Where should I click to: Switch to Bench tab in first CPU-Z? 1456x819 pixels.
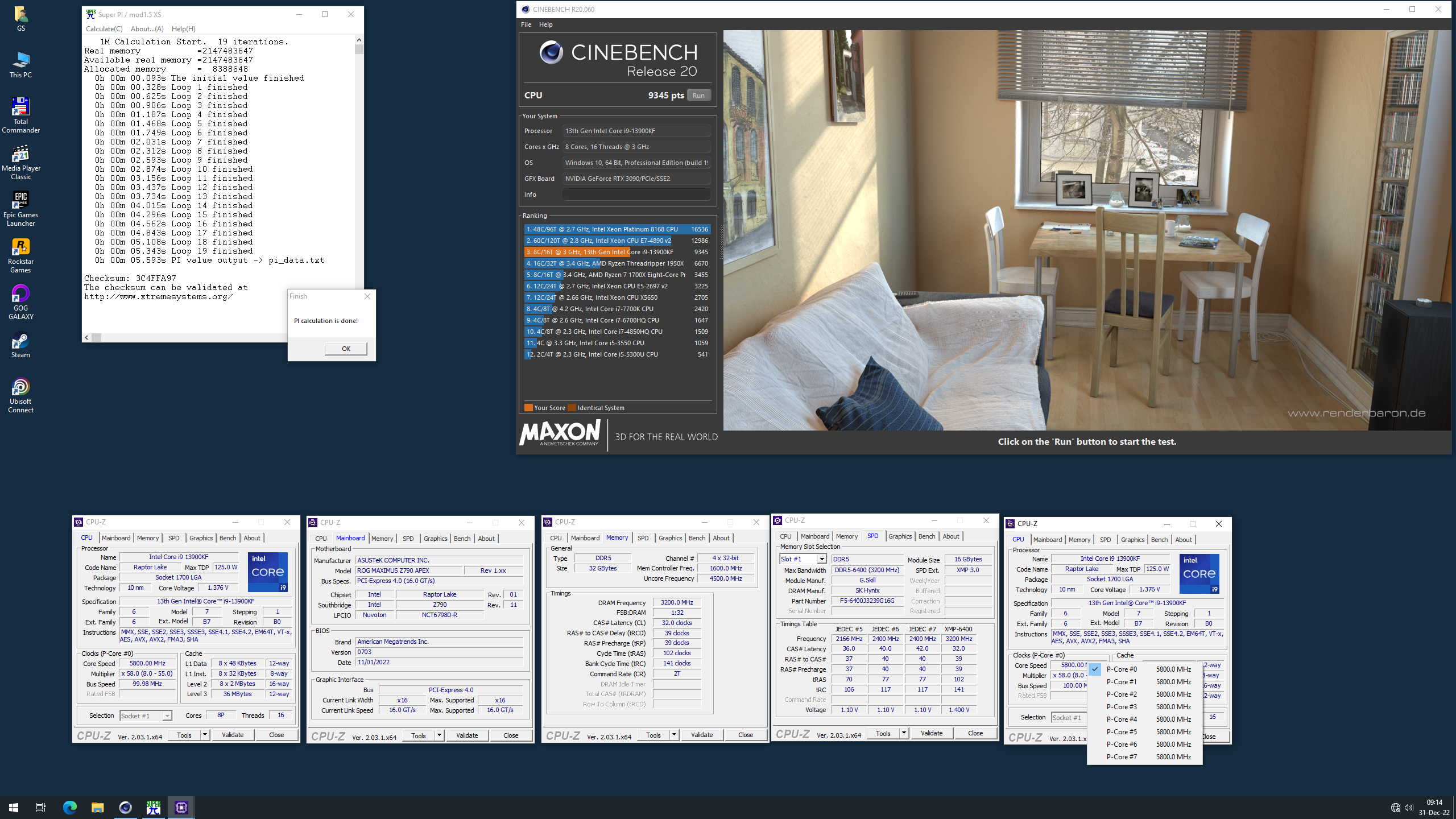(x=227, y=538)
